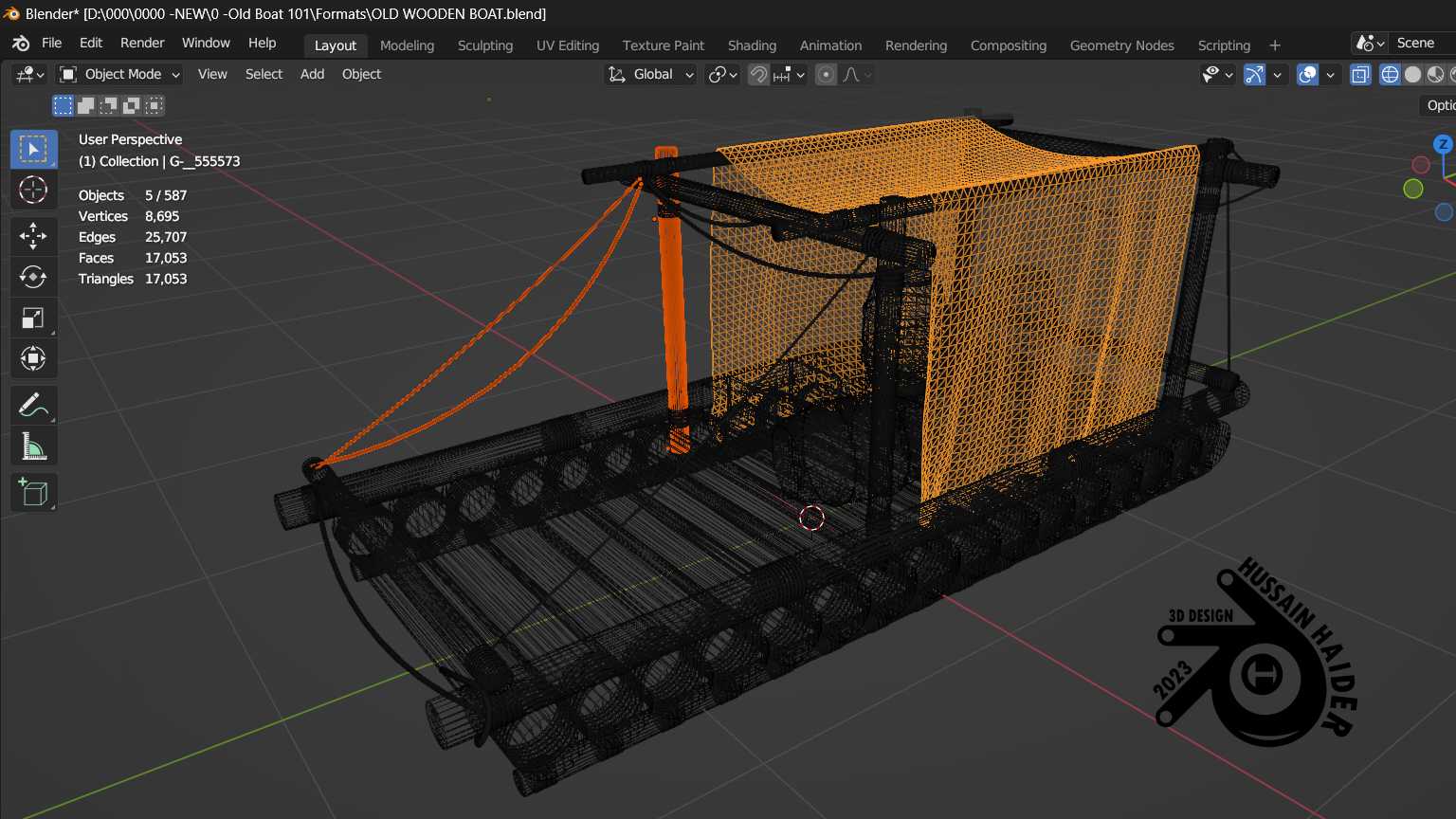Click the blue Z axis gizmo
This screenshot has width=1456, height=819.
(1443, 145)
